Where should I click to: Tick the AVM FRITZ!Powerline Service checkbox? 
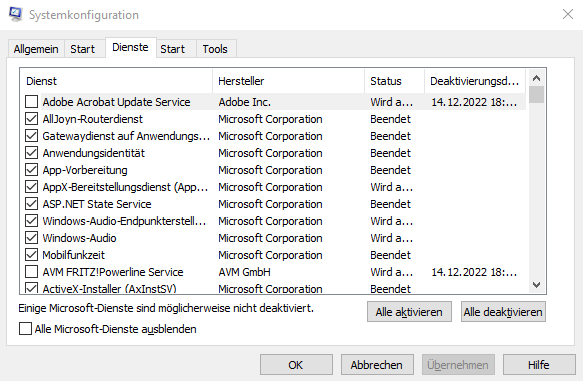tap(32, 272)
